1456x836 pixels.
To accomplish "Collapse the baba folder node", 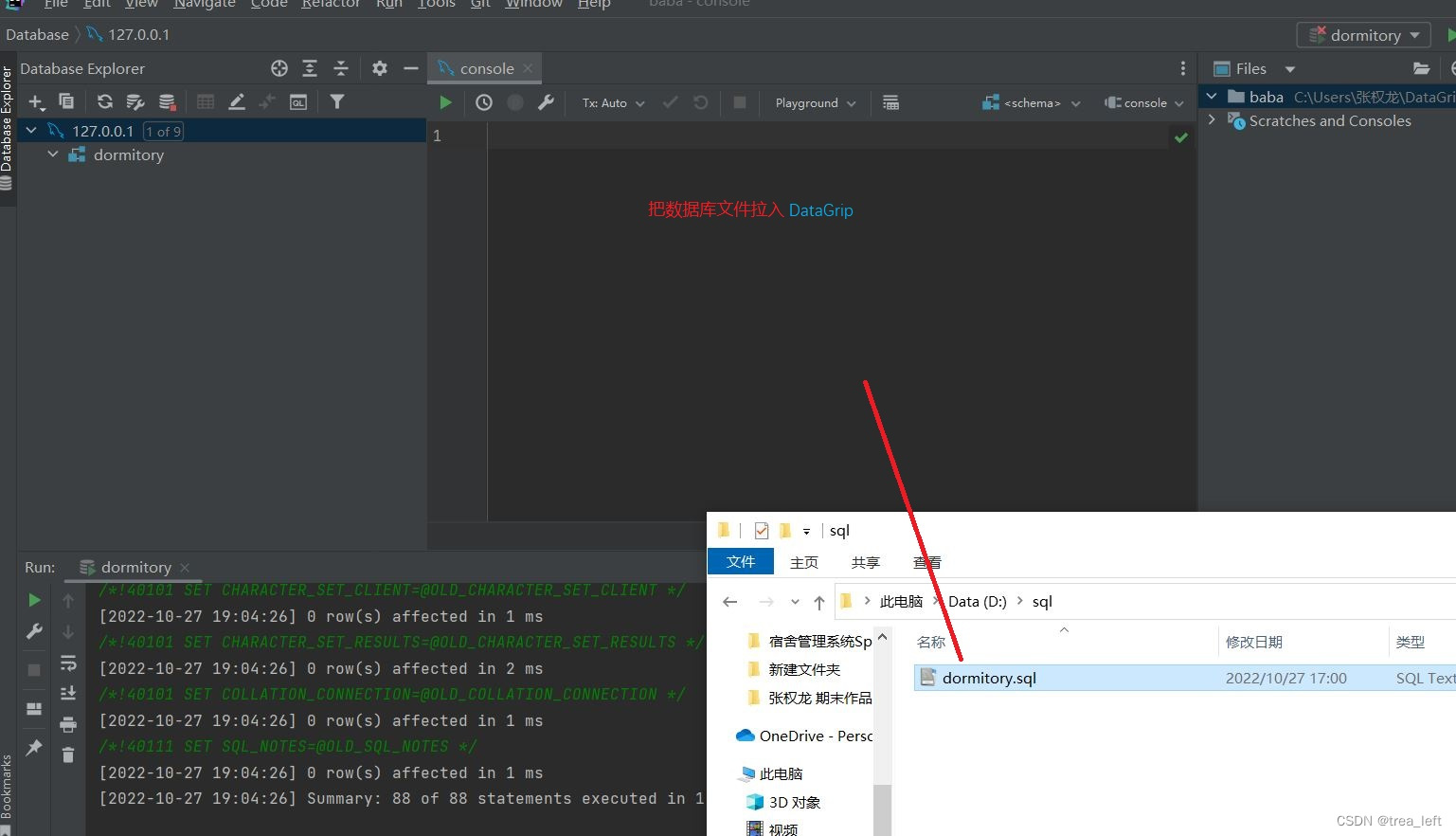I will coord(1212,97).
